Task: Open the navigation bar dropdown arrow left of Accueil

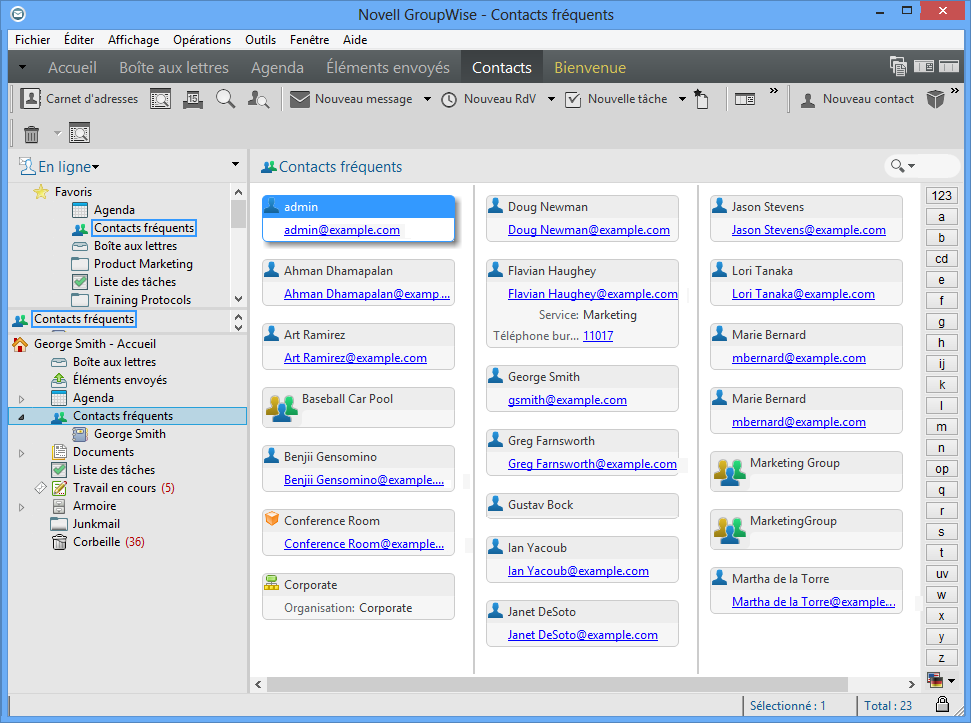Action: 22,67
